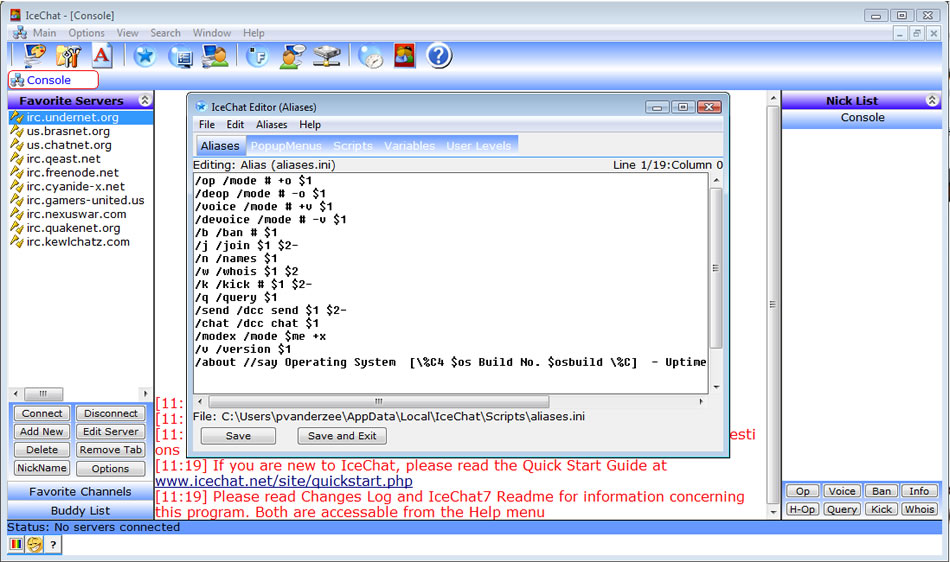Click the lightning icon of irc.undernet.org
950x562 pixels.
(17, 117)
